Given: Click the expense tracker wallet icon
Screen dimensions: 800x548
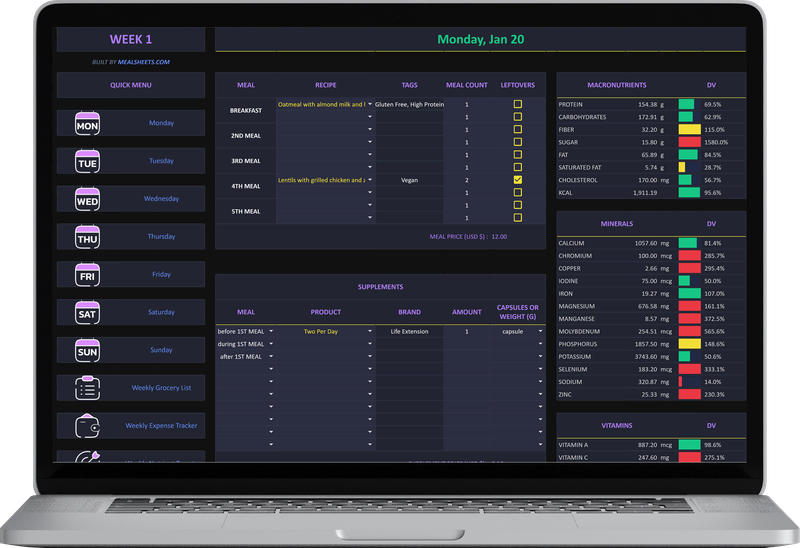Looking at the screenshot, I should (87, 426).
